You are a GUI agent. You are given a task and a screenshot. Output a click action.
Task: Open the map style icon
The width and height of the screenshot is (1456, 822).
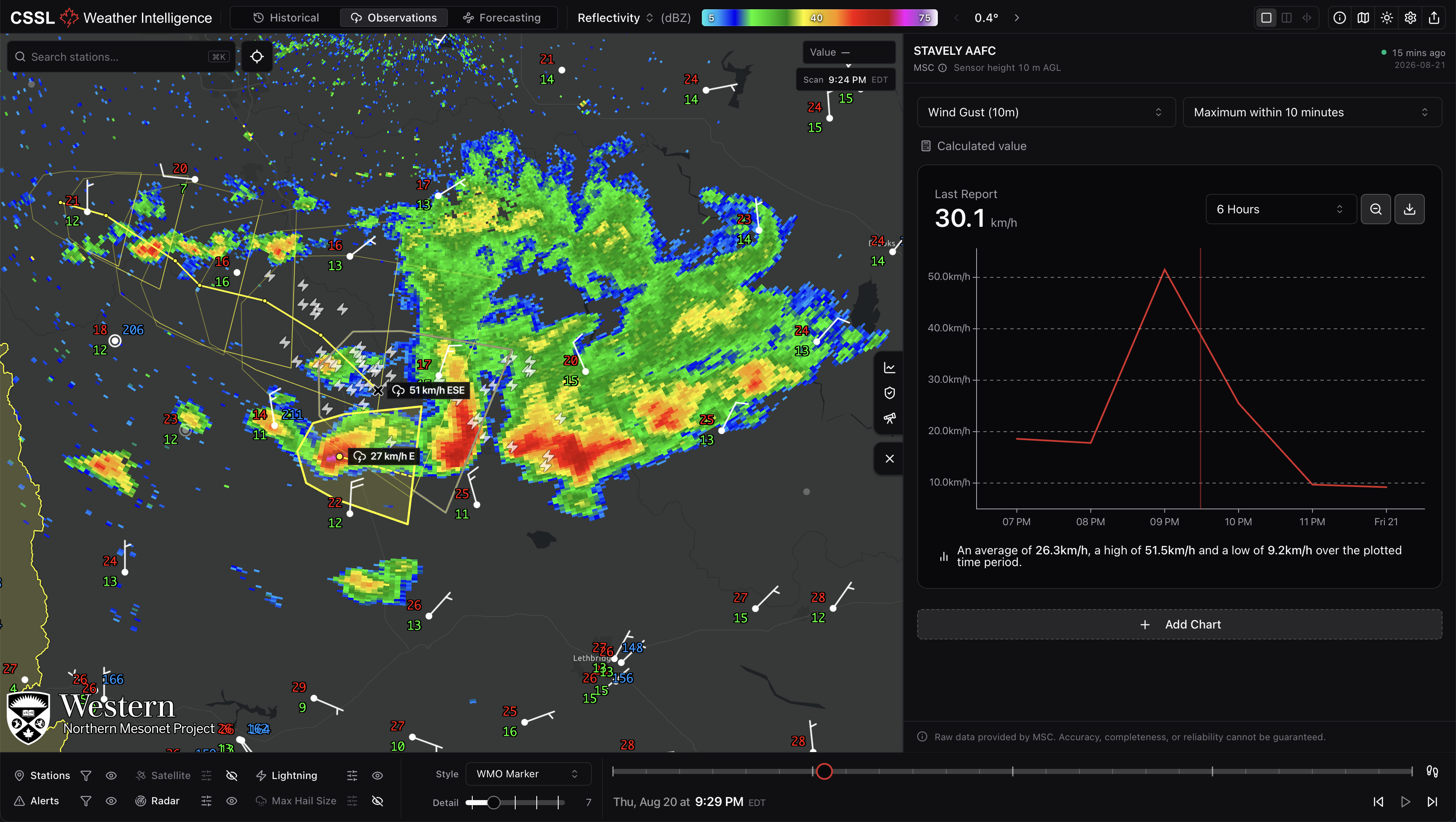1363,18
